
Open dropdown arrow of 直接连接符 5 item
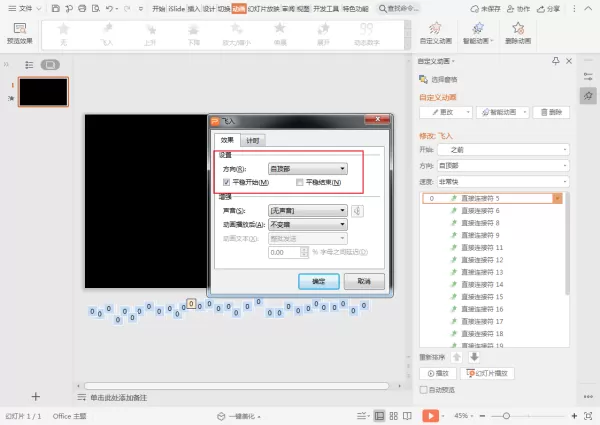tap(557, 198)
